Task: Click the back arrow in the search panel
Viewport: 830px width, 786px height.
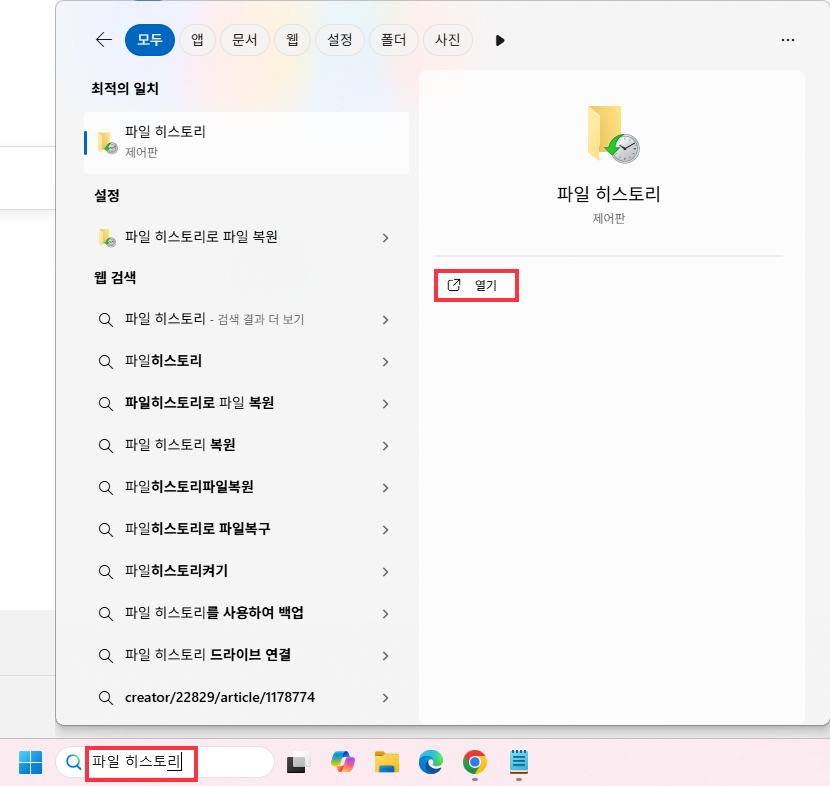Action: (103, 40)
